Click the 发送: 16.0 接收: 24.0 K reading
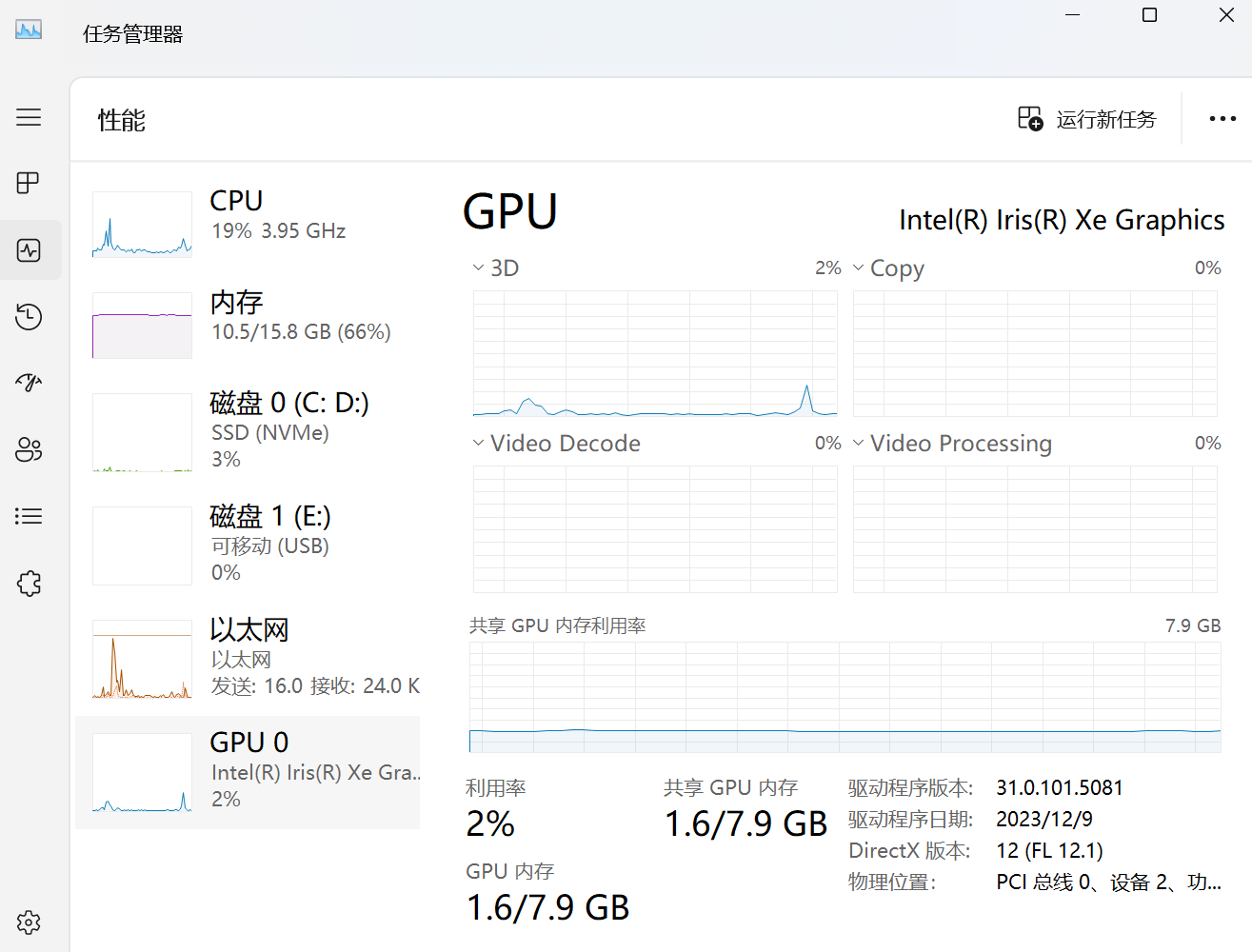This screenshot has height=952, width=1252. click(315, 686)
